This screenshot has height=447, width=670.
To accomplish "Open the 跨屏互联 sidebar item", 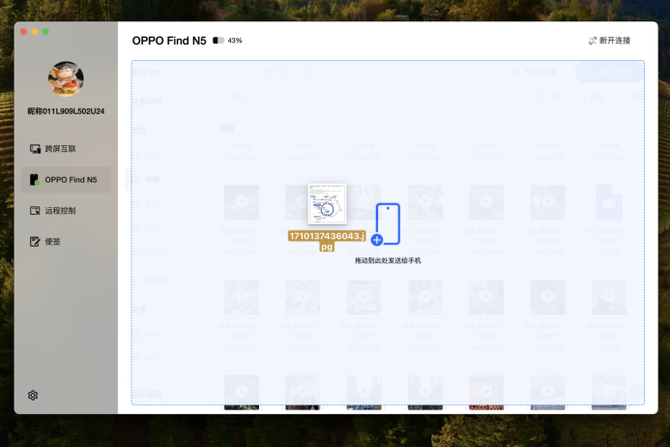I will click(66, 149).
